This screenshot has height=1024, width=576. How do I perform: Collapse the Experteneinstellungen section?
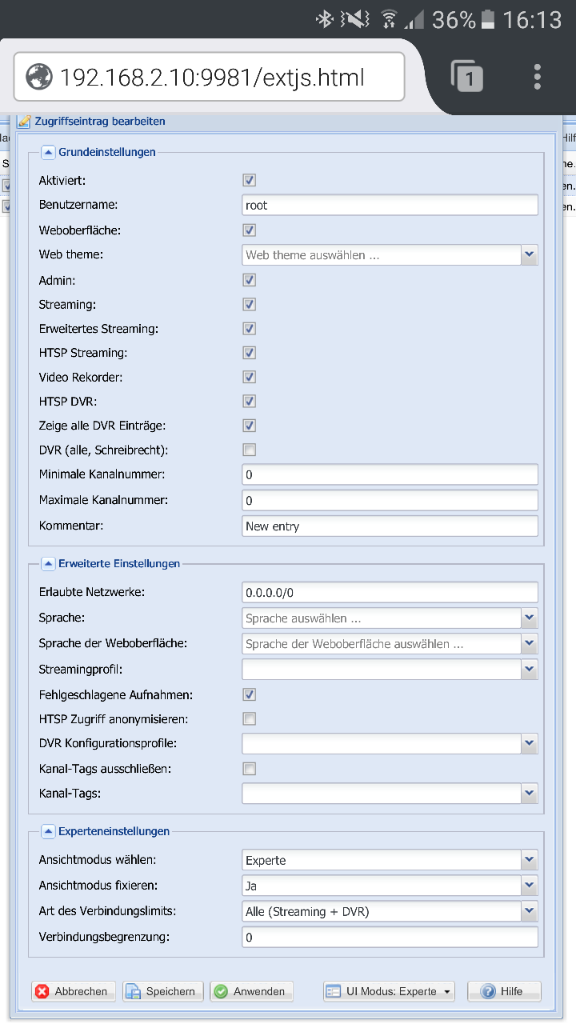coord(48,831)
